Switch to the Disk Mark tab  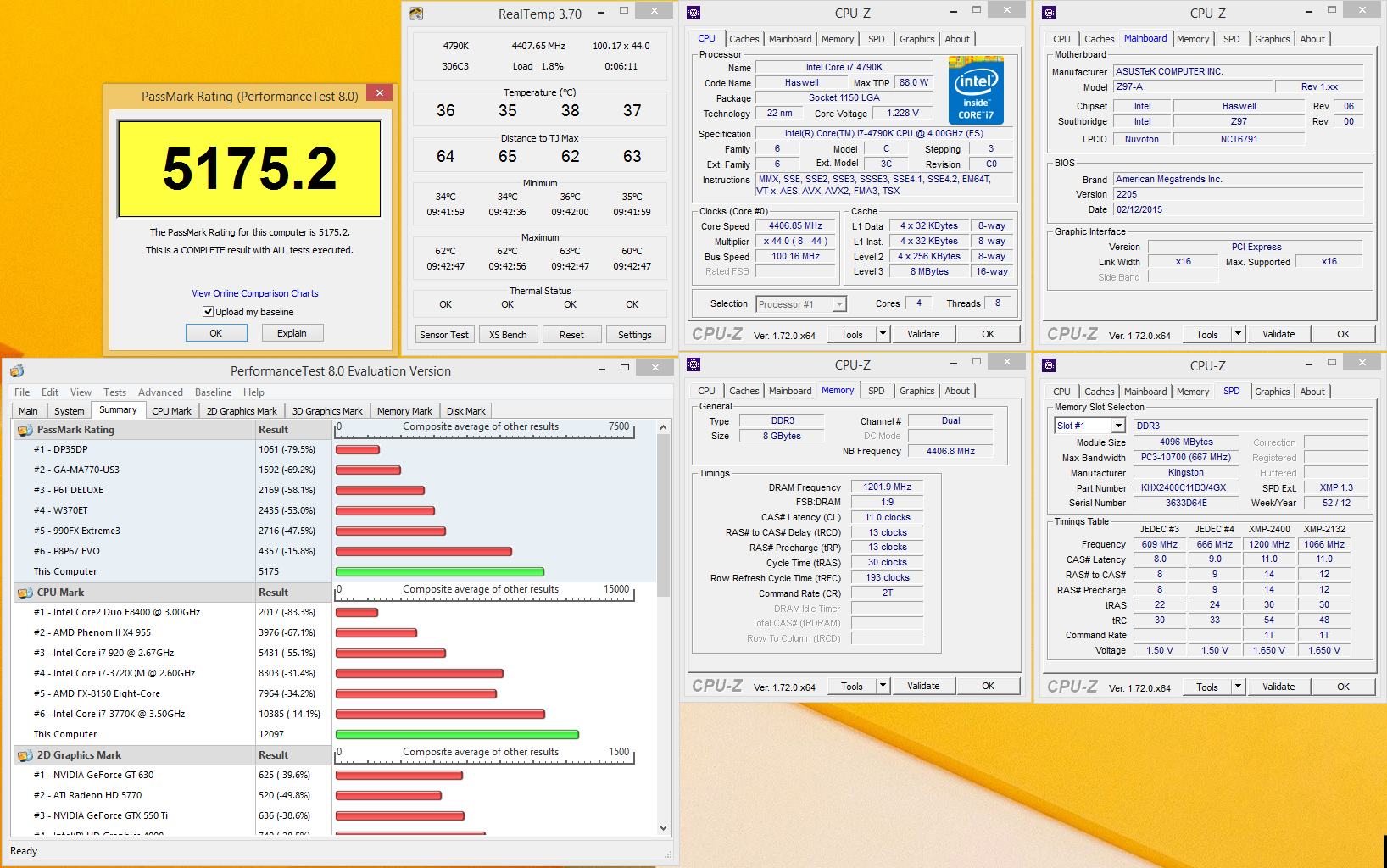(x=465, y=411)
